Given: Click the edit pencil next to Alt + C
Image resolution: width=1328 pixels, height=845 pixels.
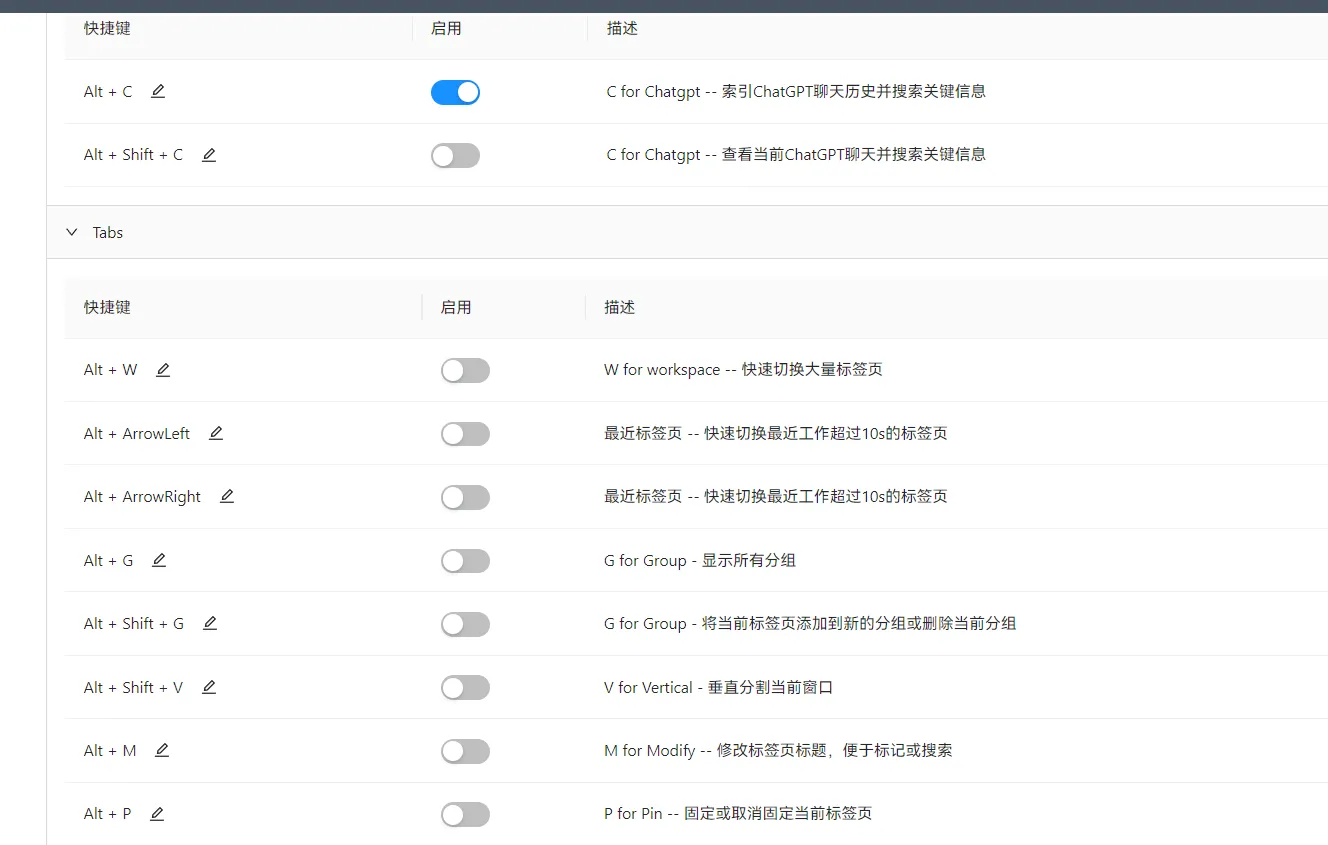Looking at the screenshot, I should click(x=158, y=91).
